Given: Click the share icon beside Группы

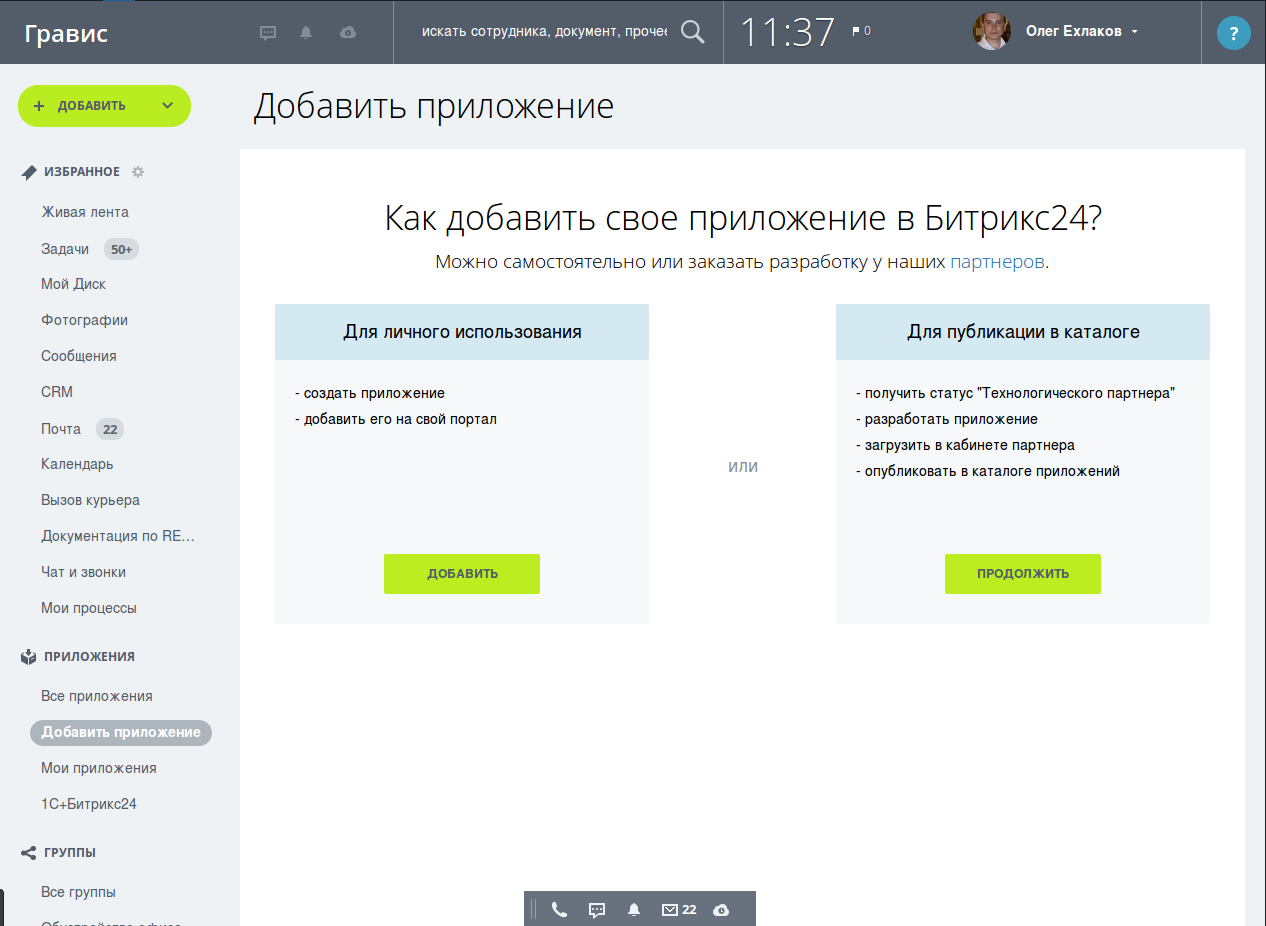Looking at the screenshot, I should (x=29, y=853).
